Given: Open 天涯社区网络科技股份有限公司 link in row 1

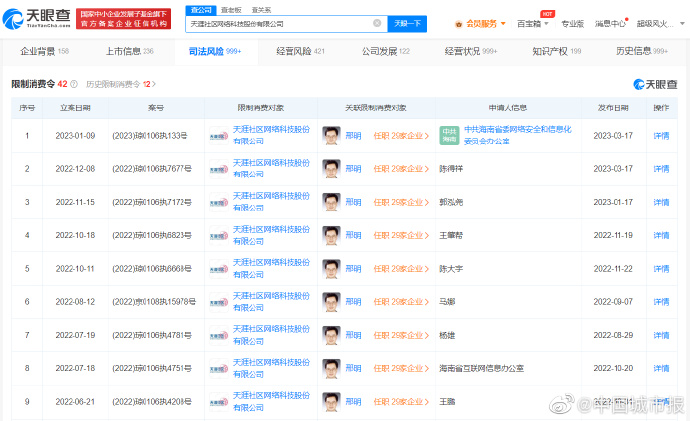Looking at the screenshot, I should click(271, 135).
